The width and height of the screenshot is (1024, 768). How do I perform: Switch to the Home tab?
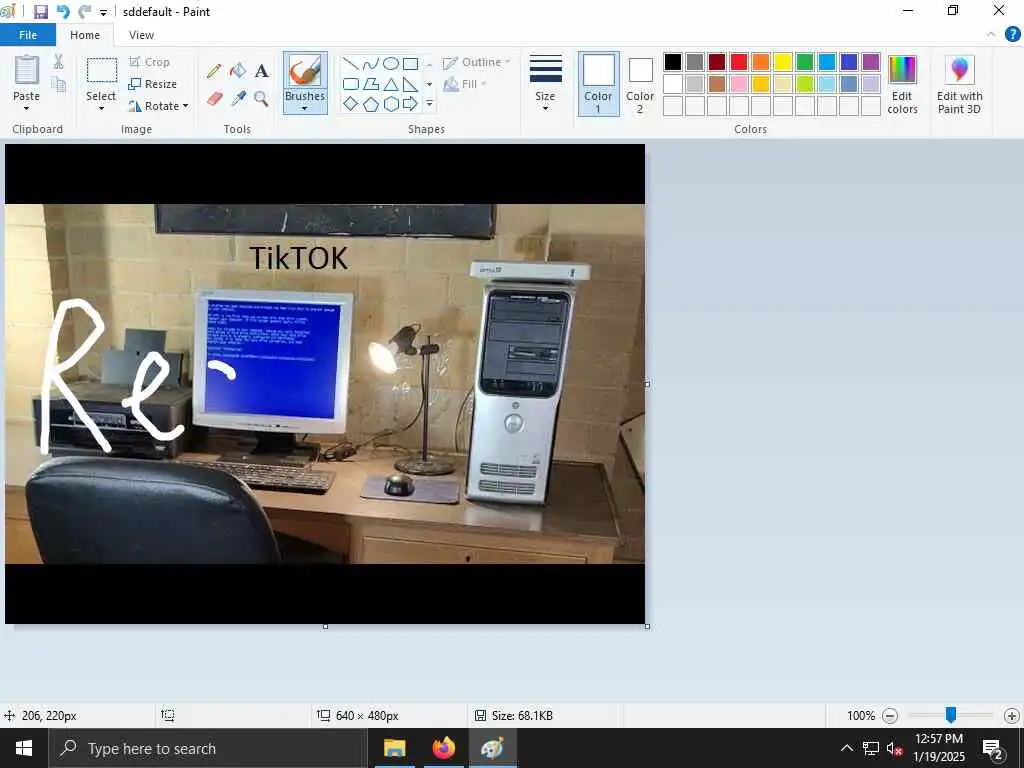(85, 35)
